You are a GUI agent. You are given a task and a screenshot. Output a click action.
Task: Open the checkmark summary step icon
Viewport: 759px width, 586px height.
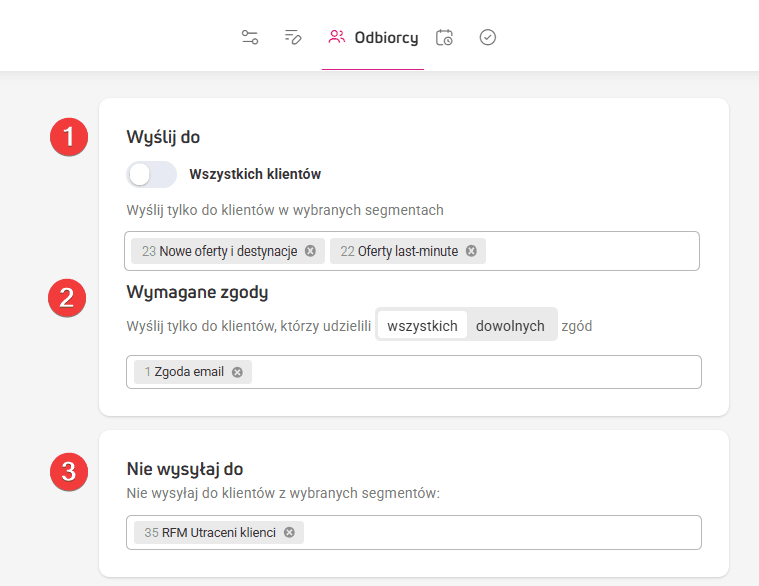point(488,37)
